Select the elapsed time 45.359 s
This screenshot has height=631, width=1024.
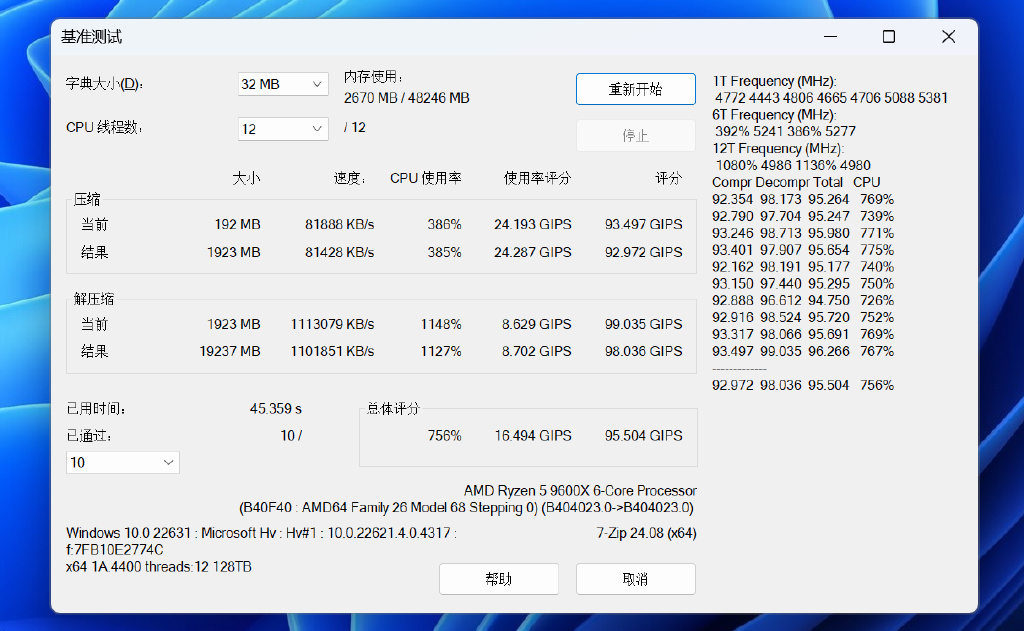pos(276,409)
